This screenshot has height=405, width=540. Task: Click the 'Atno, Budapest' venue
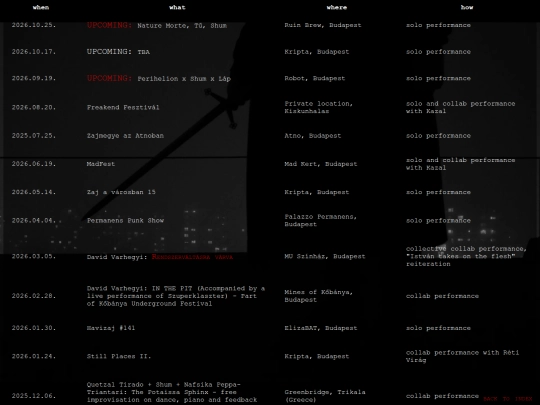pos(313,136)
